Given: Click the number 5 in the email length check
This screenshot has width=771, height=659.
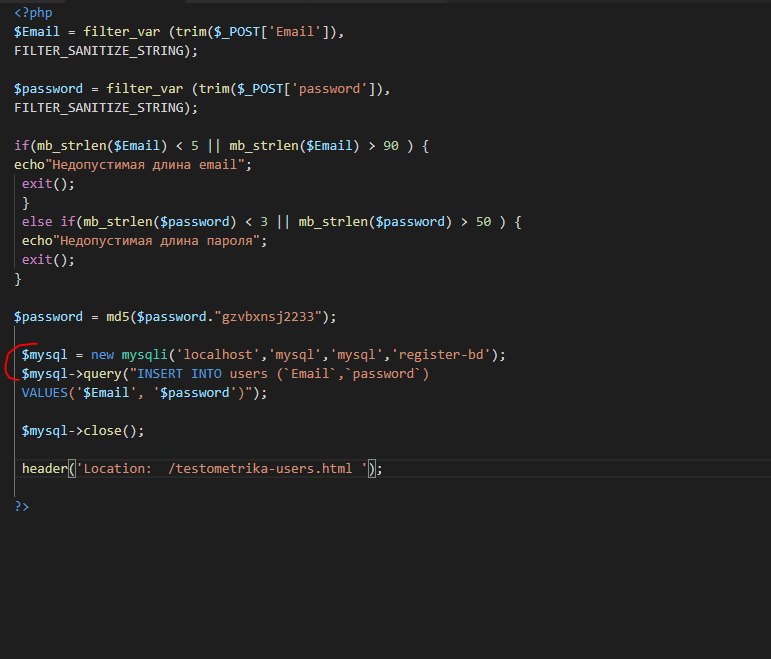Looking at the screenshot, I should pyautogui.click(x=195, y=146).
